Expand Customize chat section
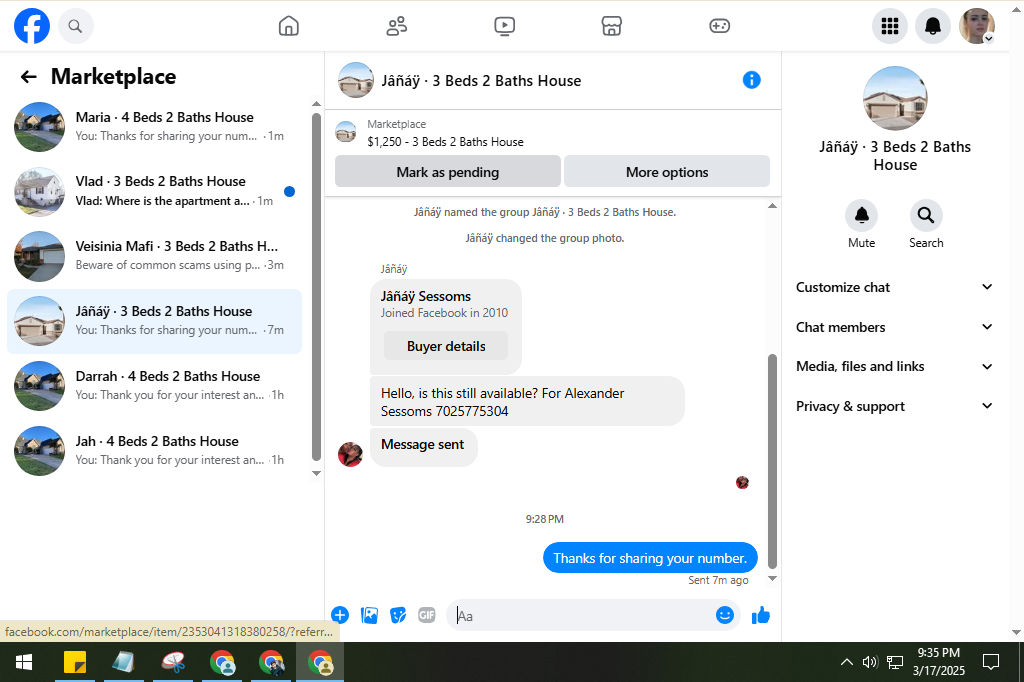This screenshot has width=1024, height=682. tap(894, 287)
